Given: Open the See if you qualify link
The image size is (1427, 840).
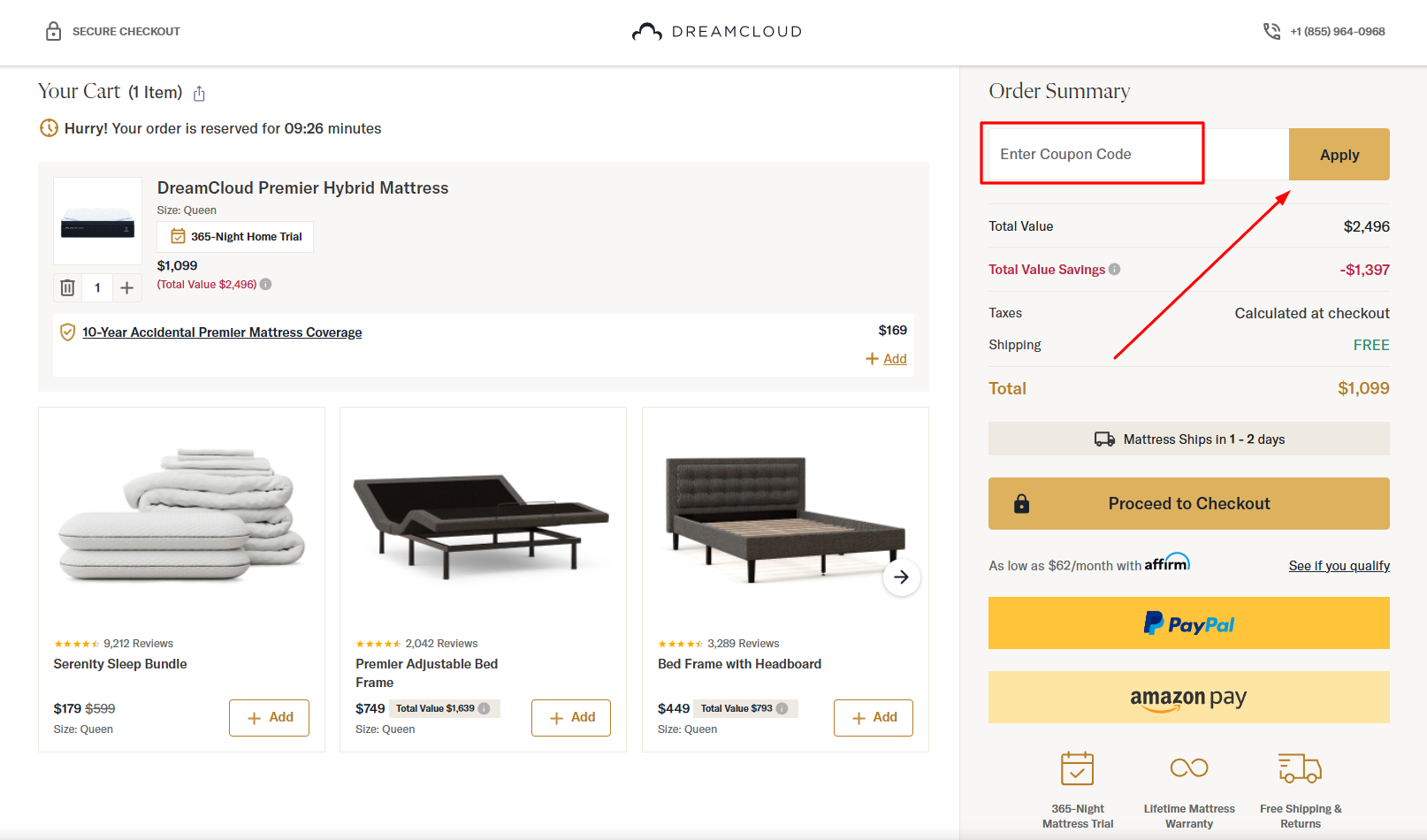Looking at the screenshot, I should tap(1339, 565).
